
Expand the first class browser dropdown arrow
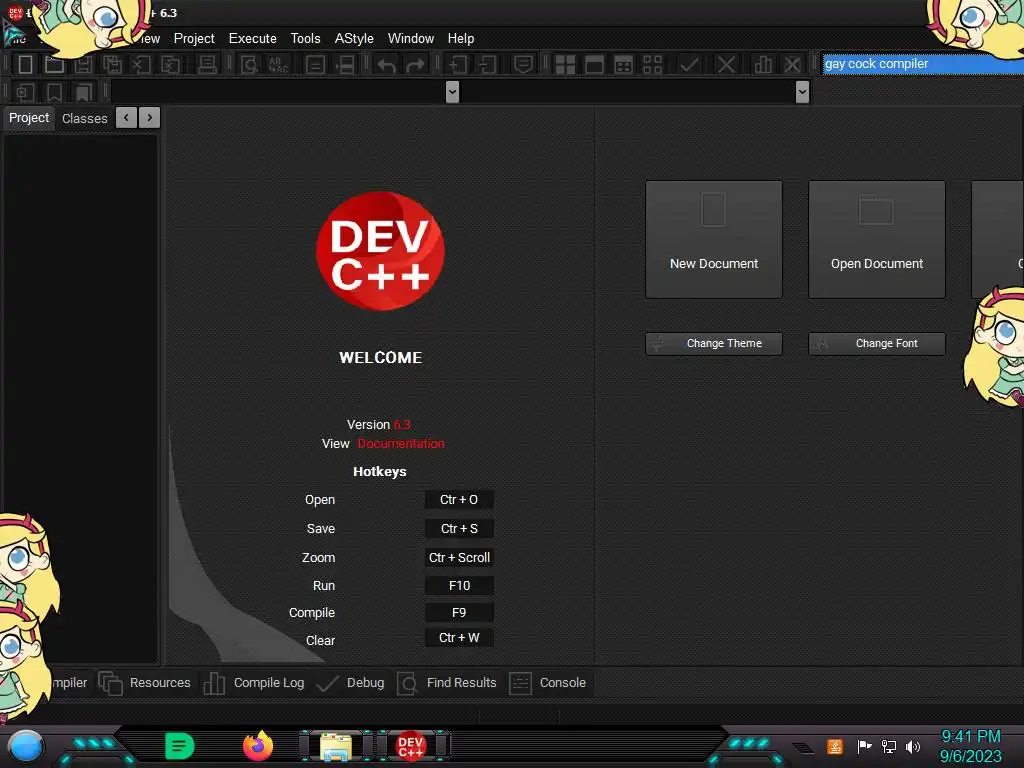tap(452, 92)
